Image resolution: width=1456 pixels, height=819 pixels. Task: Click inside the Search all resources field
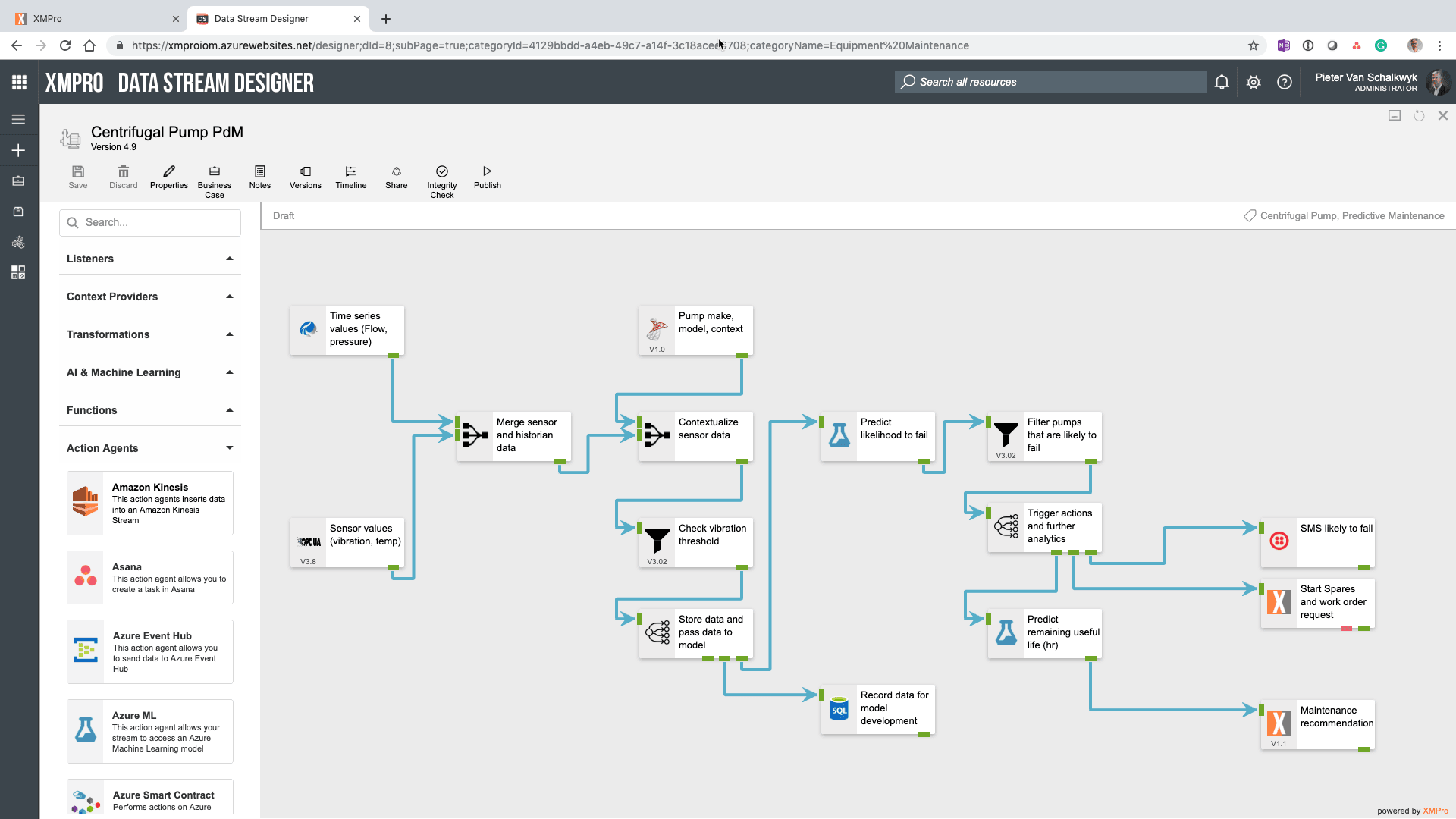pos(1050,82)
